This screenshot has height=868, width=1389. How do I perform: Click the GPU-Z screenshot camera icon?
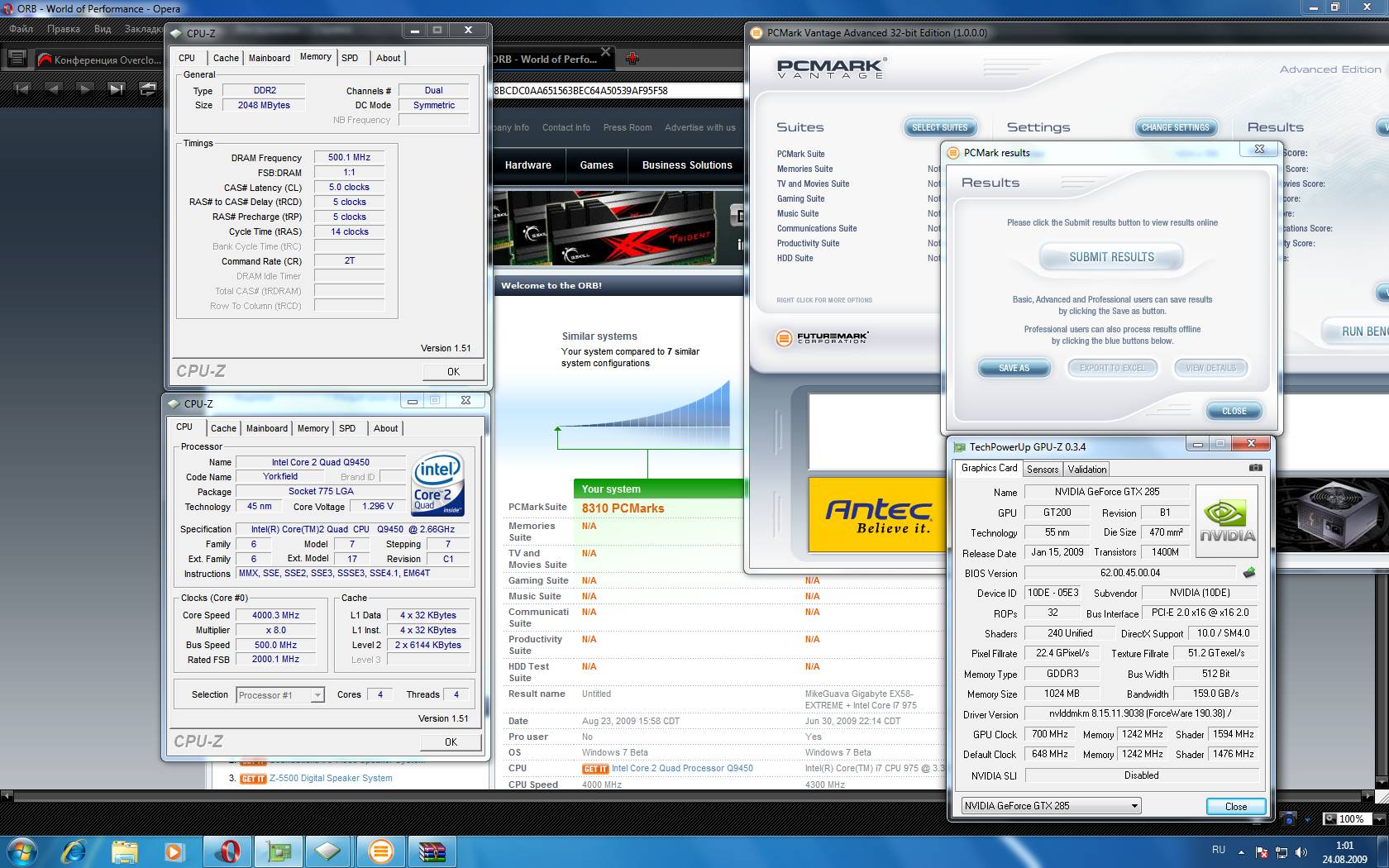1255,468
